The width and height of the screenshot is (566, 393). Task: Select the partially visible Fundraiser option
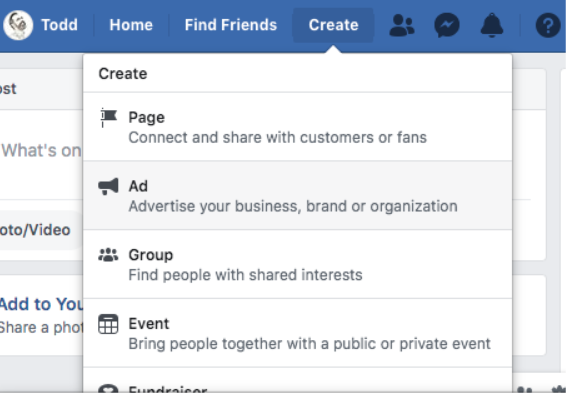297,381
